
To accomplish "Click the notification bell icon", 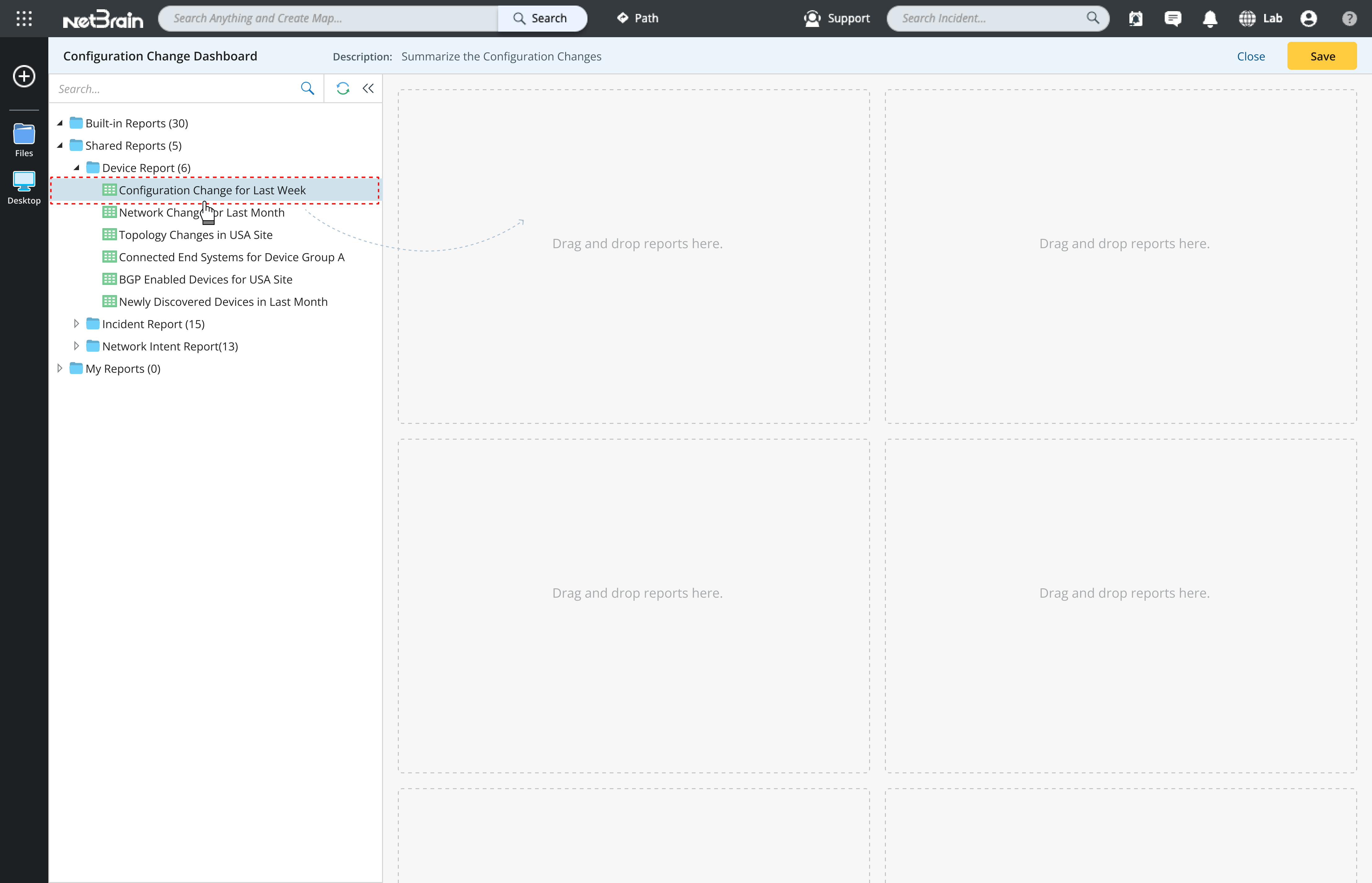I will click(x=1210, y=18).
